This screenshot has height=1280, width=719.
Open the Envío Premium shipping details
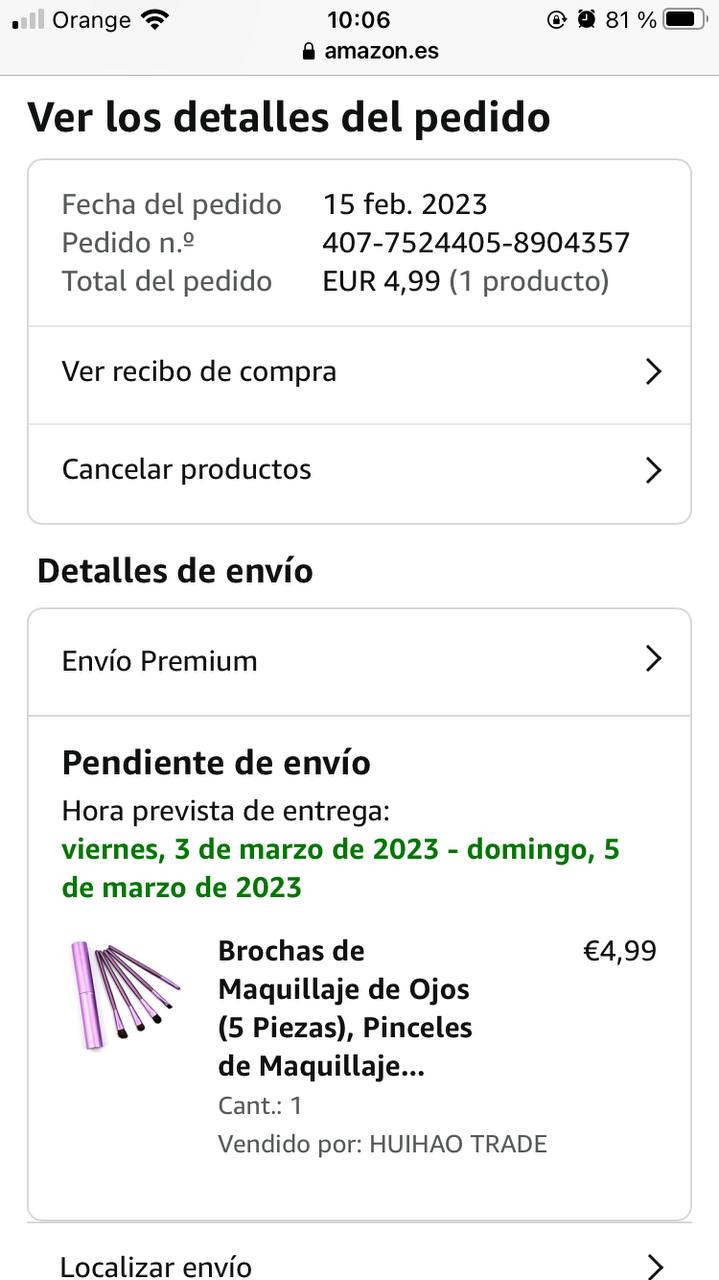tap(160, 661)
